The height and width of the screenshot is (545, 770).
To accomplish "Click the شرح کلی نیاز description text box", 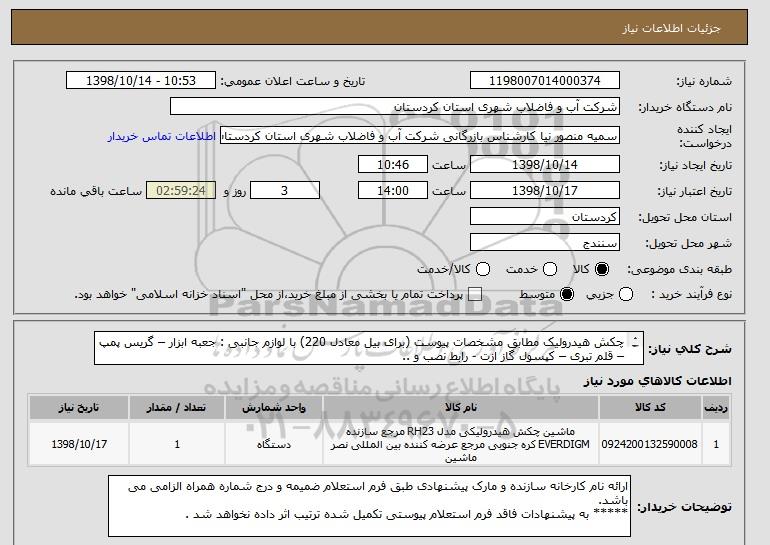I will 369,348.
